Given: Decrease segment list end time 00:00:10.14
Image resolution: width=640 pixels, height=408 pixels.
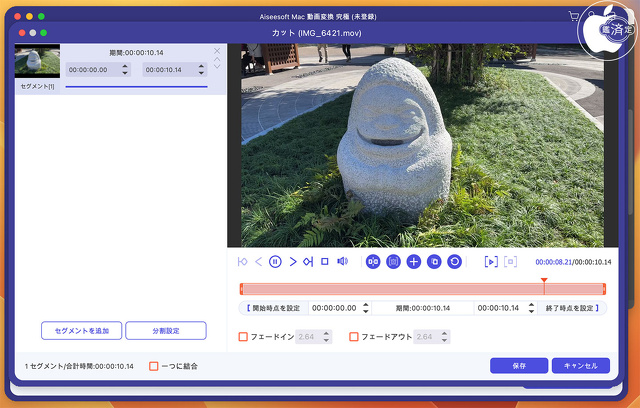Looking at the screenshot, I should click(201, 73).
